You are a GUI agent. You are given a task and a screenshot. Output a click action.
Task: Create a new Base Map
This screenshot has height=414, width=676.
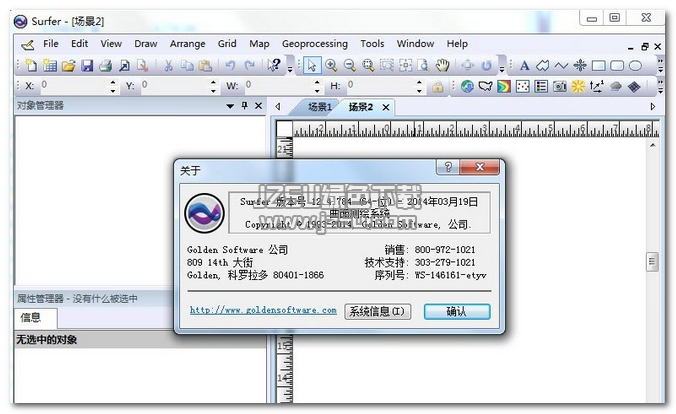[x=485, y=87]
